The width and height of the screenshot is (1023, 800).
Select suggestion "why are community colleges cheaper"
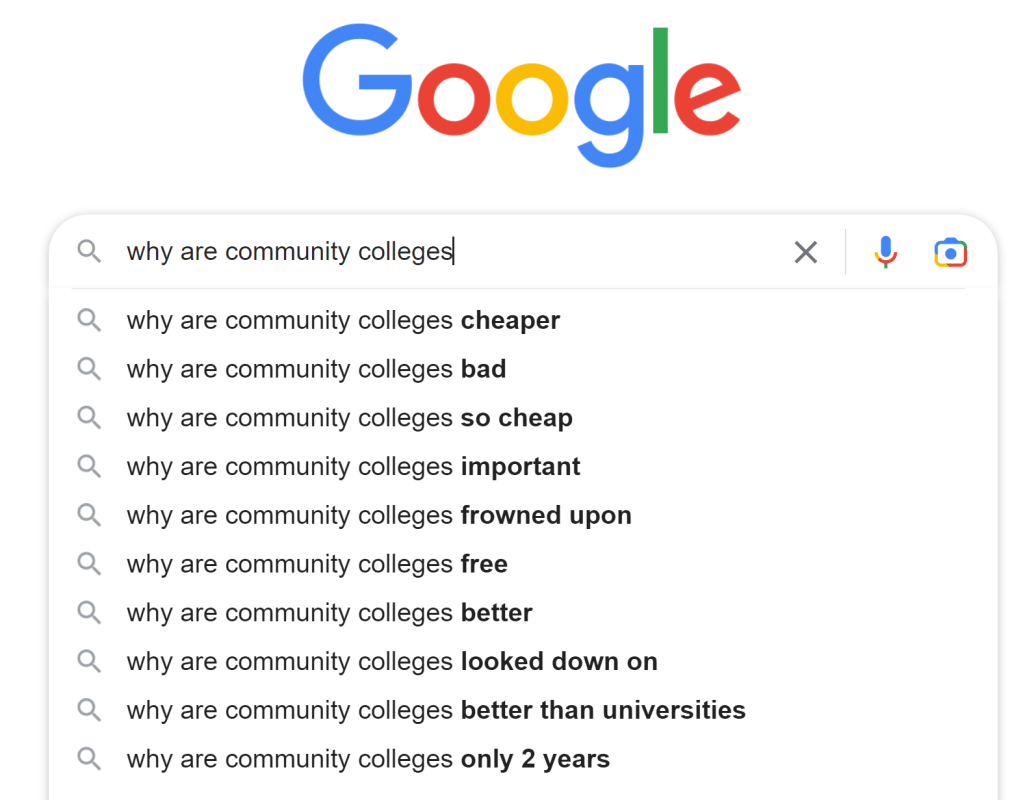click(x=343, y=321)
